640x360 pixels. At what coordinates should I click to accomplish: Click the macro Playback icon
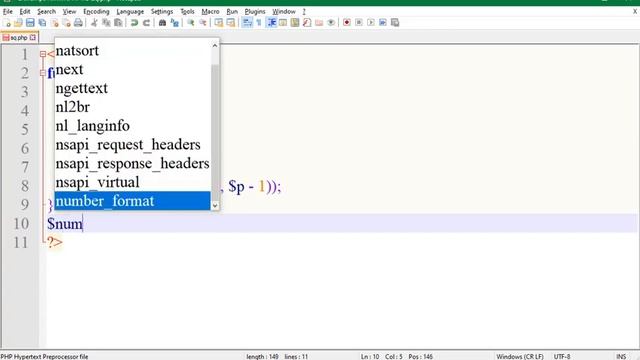(x=371, y=23)
